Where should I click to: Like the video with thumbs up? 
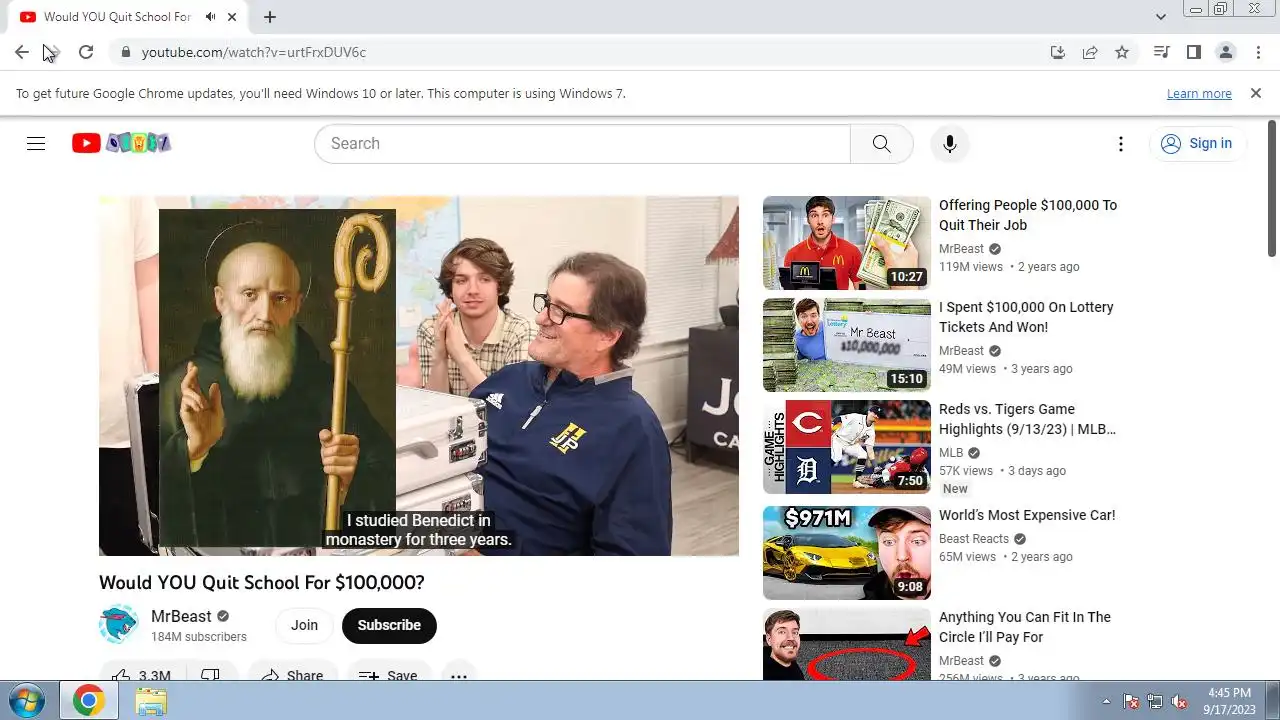[140, 674]
